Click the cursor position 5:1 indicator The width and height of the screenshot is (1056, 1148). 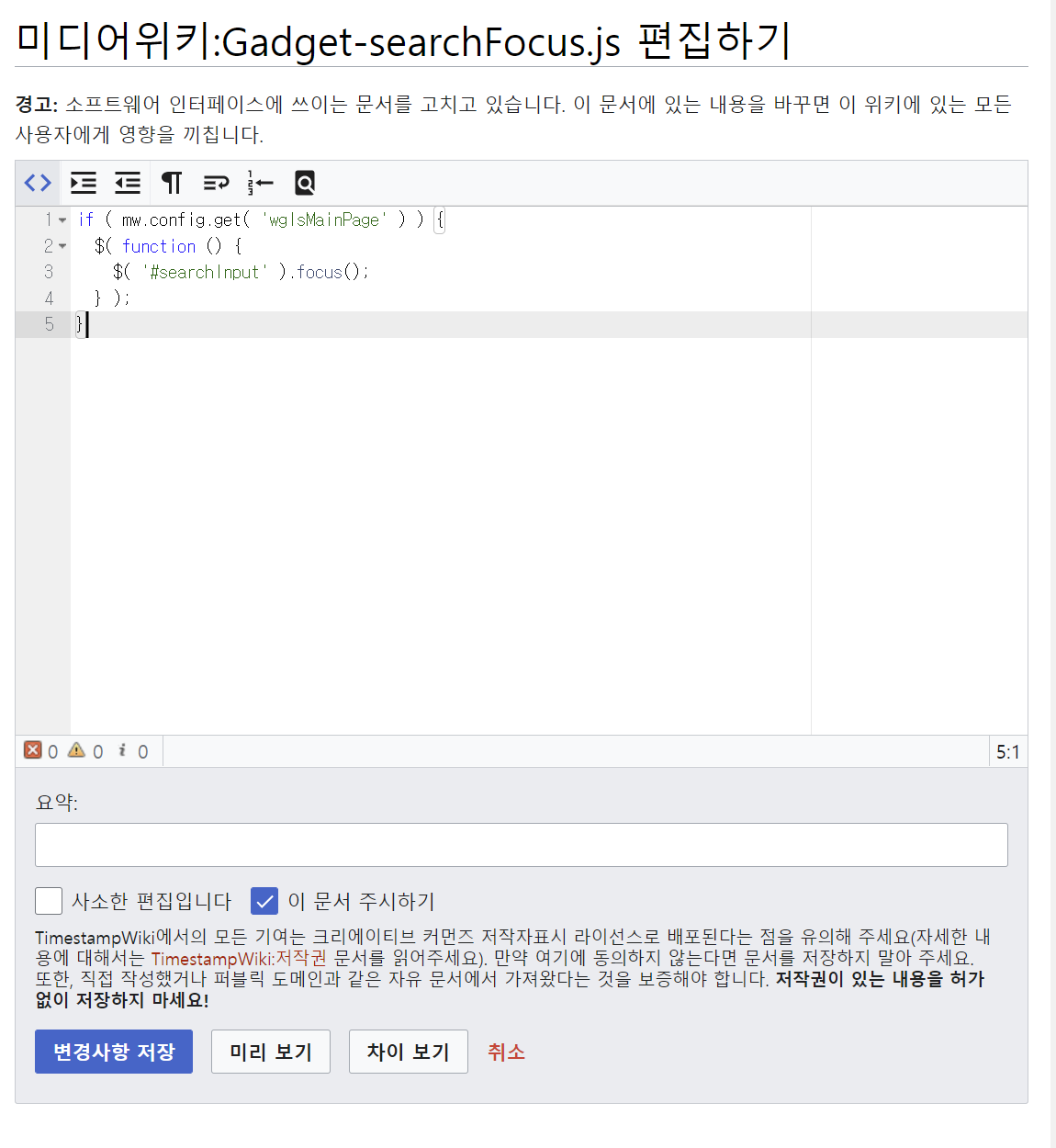[x=1008, y=752]
